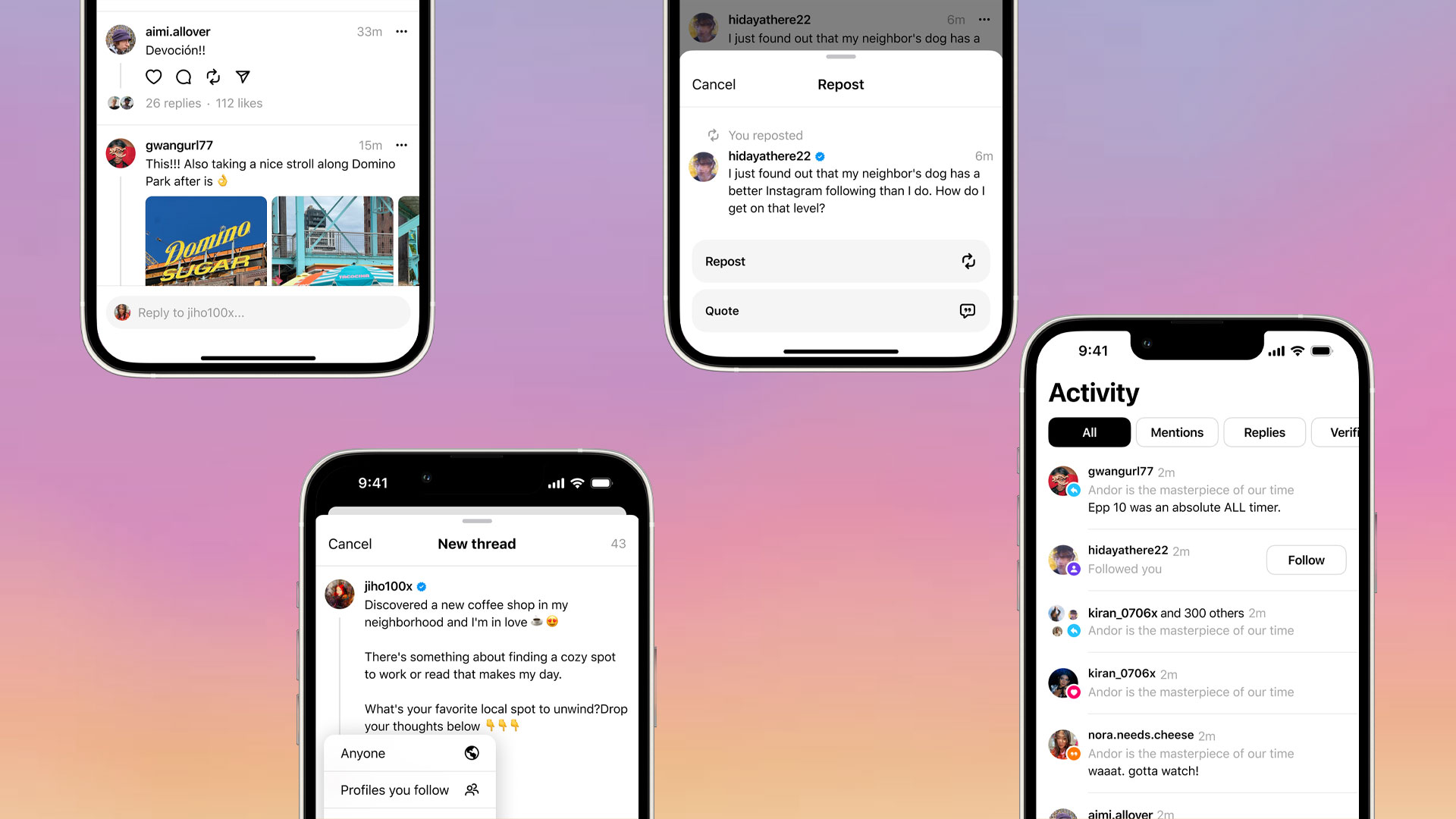Tap Domino Sugar photo thumbnail

click(x=204, y=240)
